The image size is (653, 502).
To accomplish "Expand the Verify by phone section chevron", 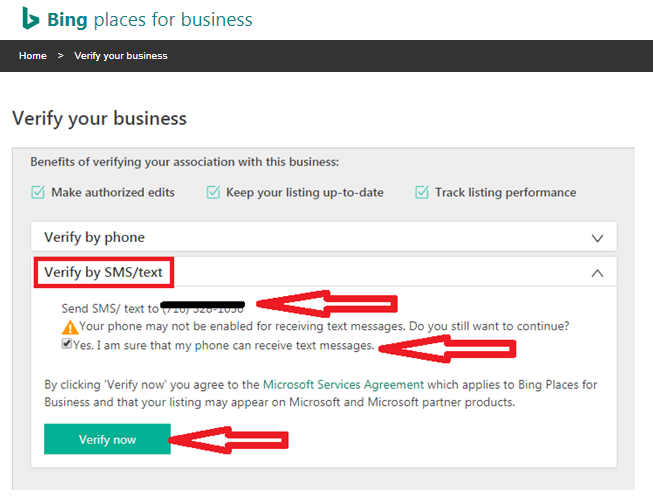I will 597,238.
